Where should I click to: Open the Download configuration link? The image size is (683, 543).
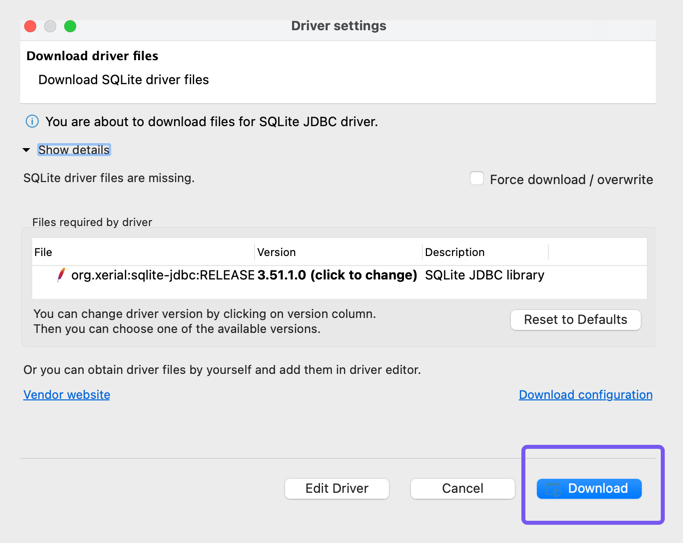point(585,395)
